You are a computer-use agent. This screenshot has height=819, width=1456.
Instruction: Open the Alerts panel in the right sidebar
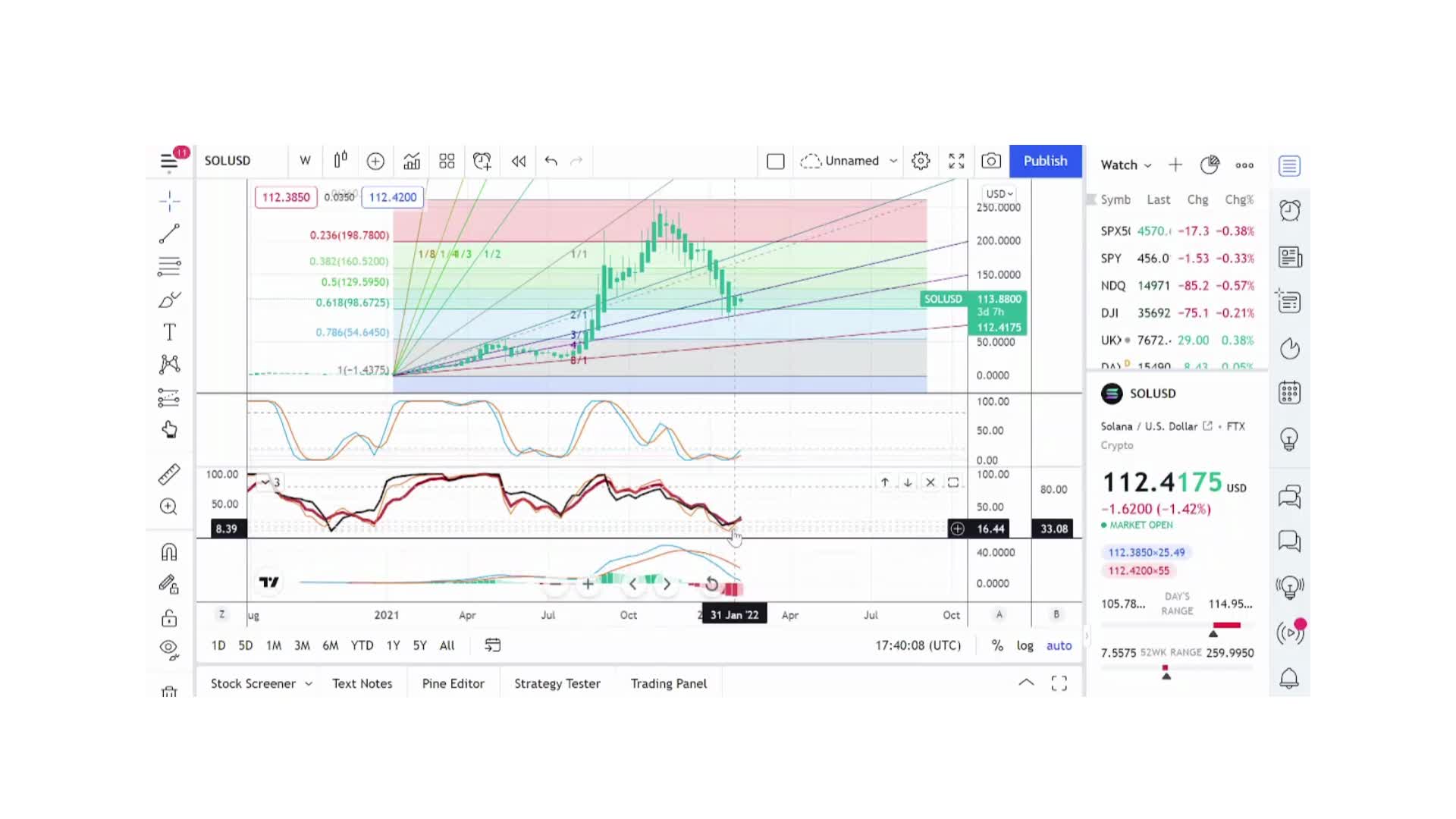tap(1289, 210)
